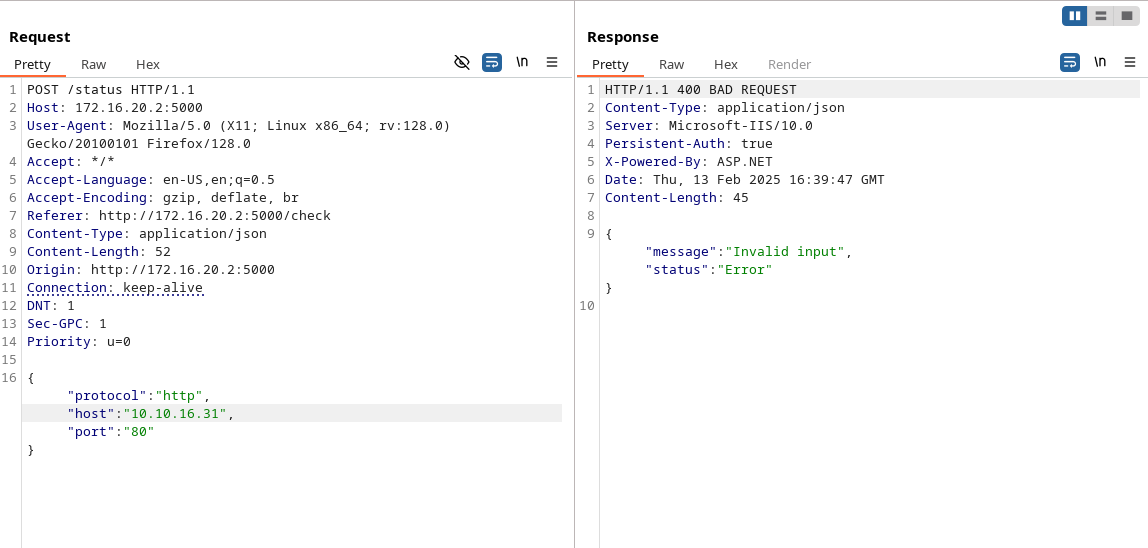
Task: Open Response panel hamburger options menu
Action: click(x=1130, y=62)
